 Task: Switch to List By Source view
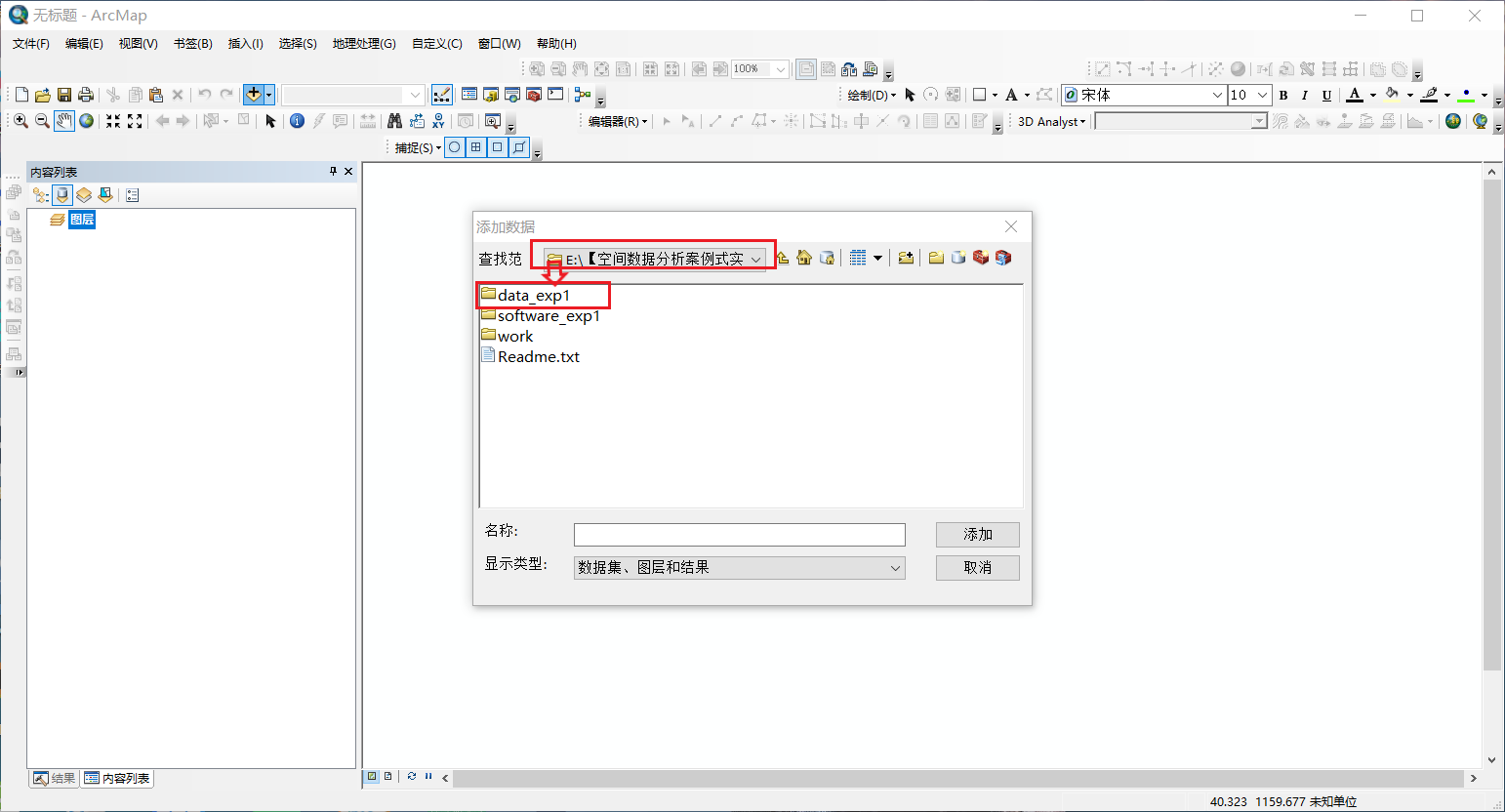click(x=62, y=195)
